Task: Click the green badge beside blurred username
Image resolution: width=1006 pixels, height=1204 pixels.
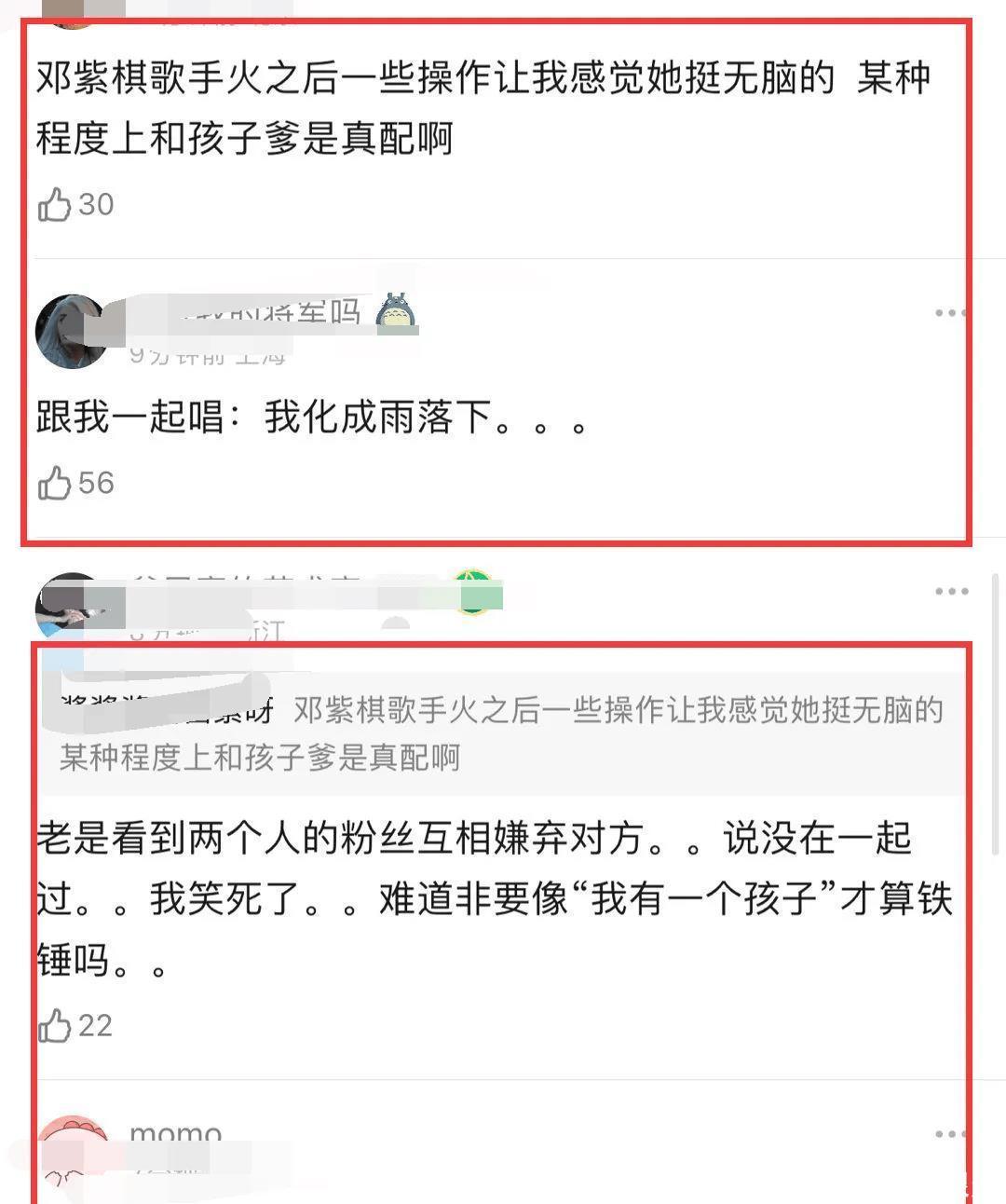Action: click(474, 593)
